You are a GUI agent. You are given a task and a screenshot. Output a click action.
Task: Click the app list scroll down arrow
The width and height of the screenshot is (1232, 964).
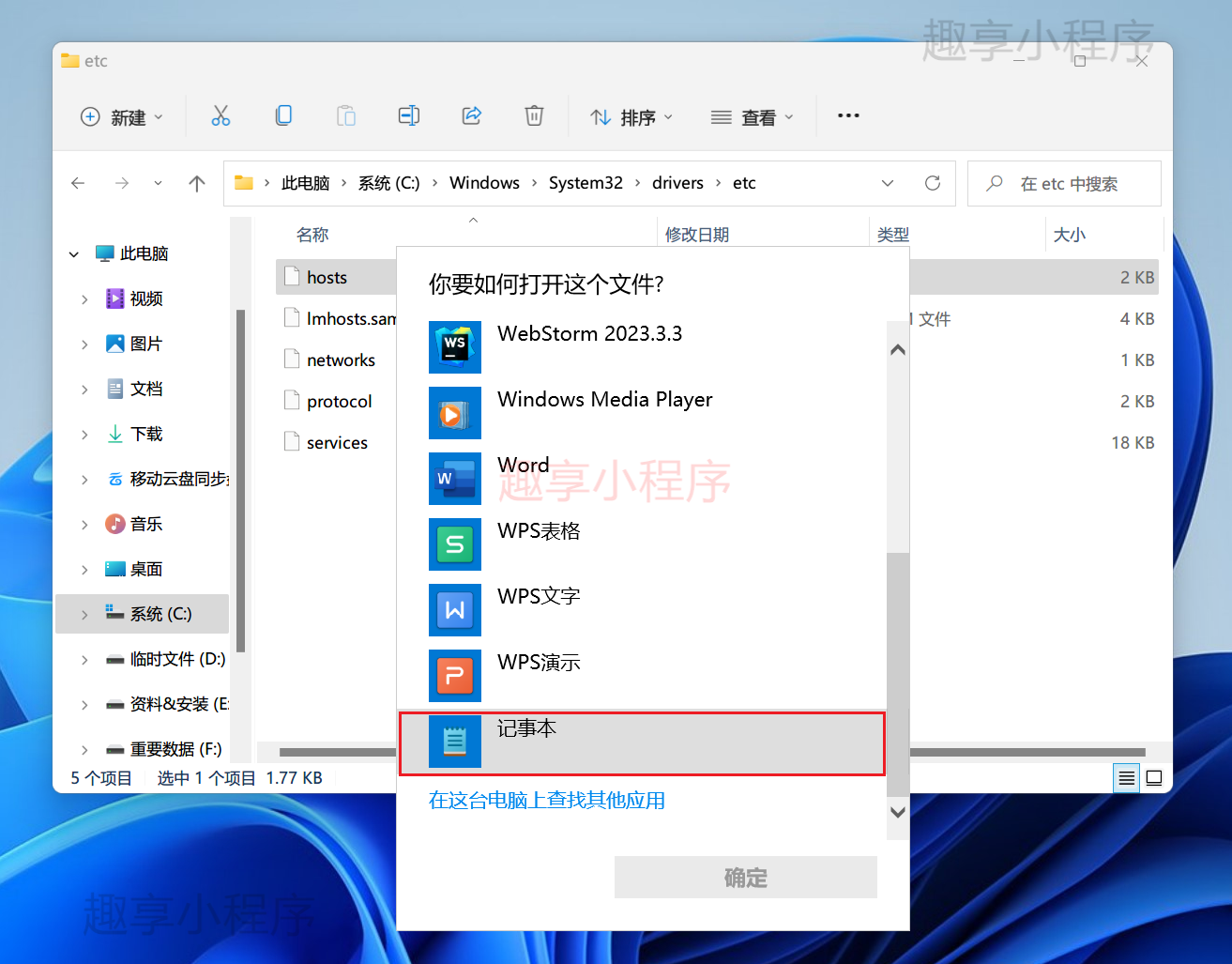pos(898,812)
